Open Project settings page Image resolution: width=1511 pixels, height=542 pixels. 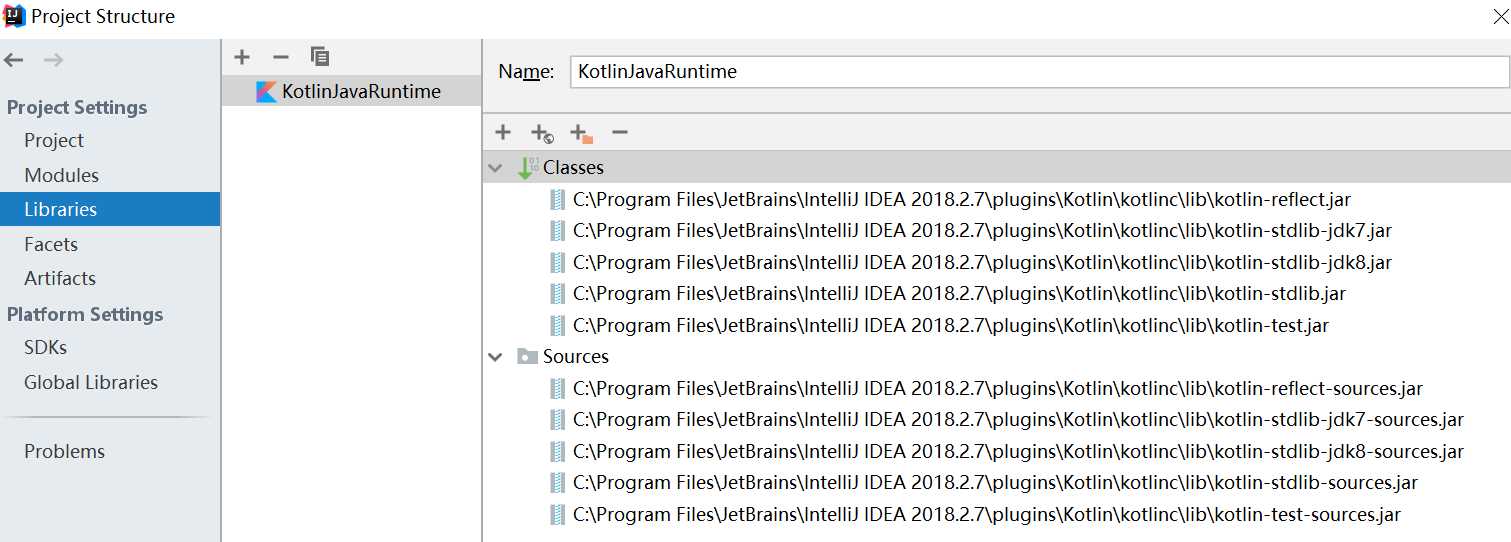tap(54, 141)
